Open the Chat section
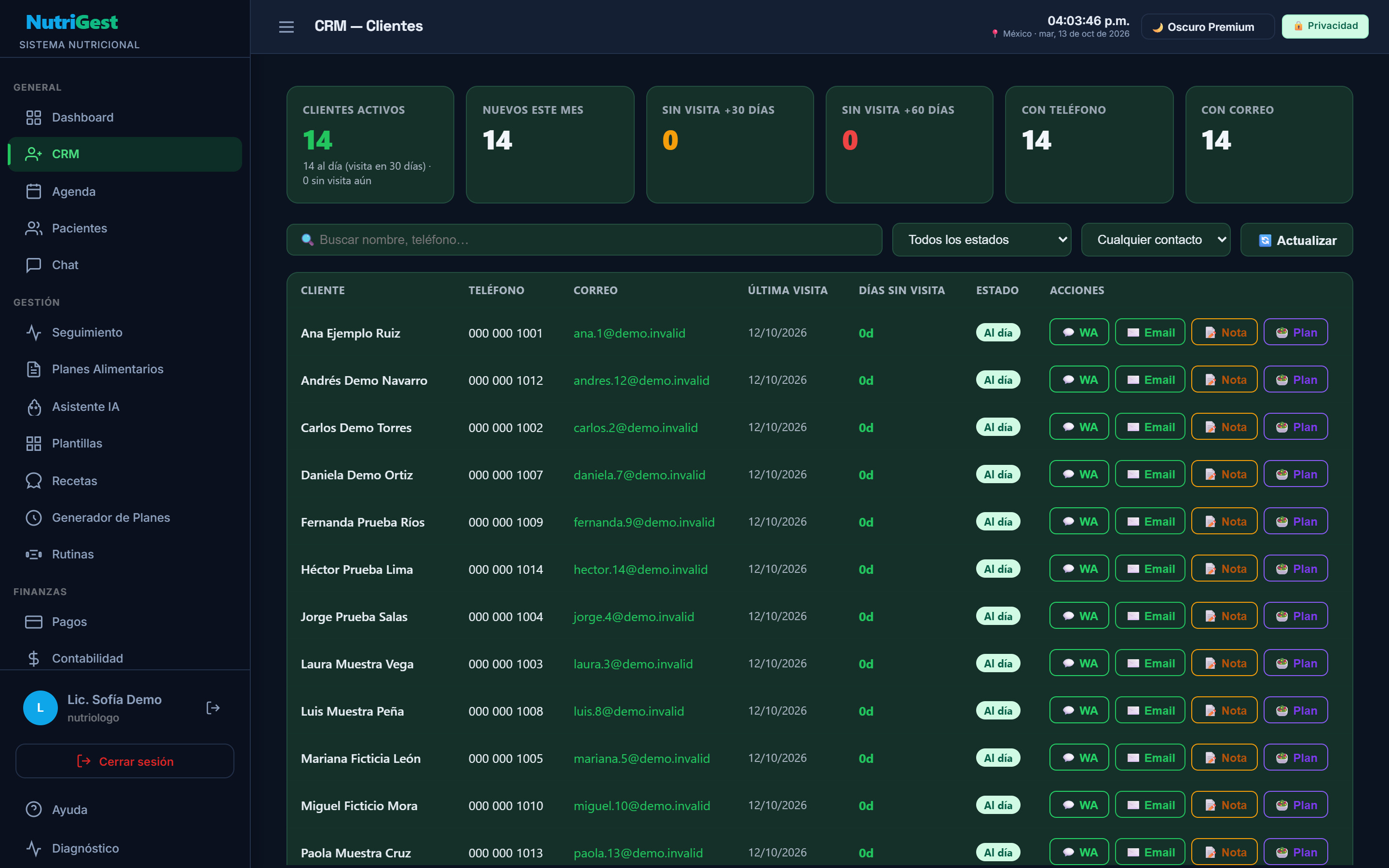Viewport: 1389px width, 868px height. 124,265
